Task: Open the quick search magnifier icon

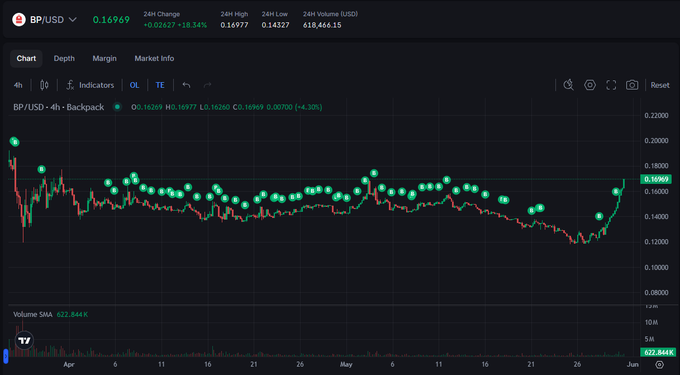Action: pyautogui.click(x=568, y=85)
